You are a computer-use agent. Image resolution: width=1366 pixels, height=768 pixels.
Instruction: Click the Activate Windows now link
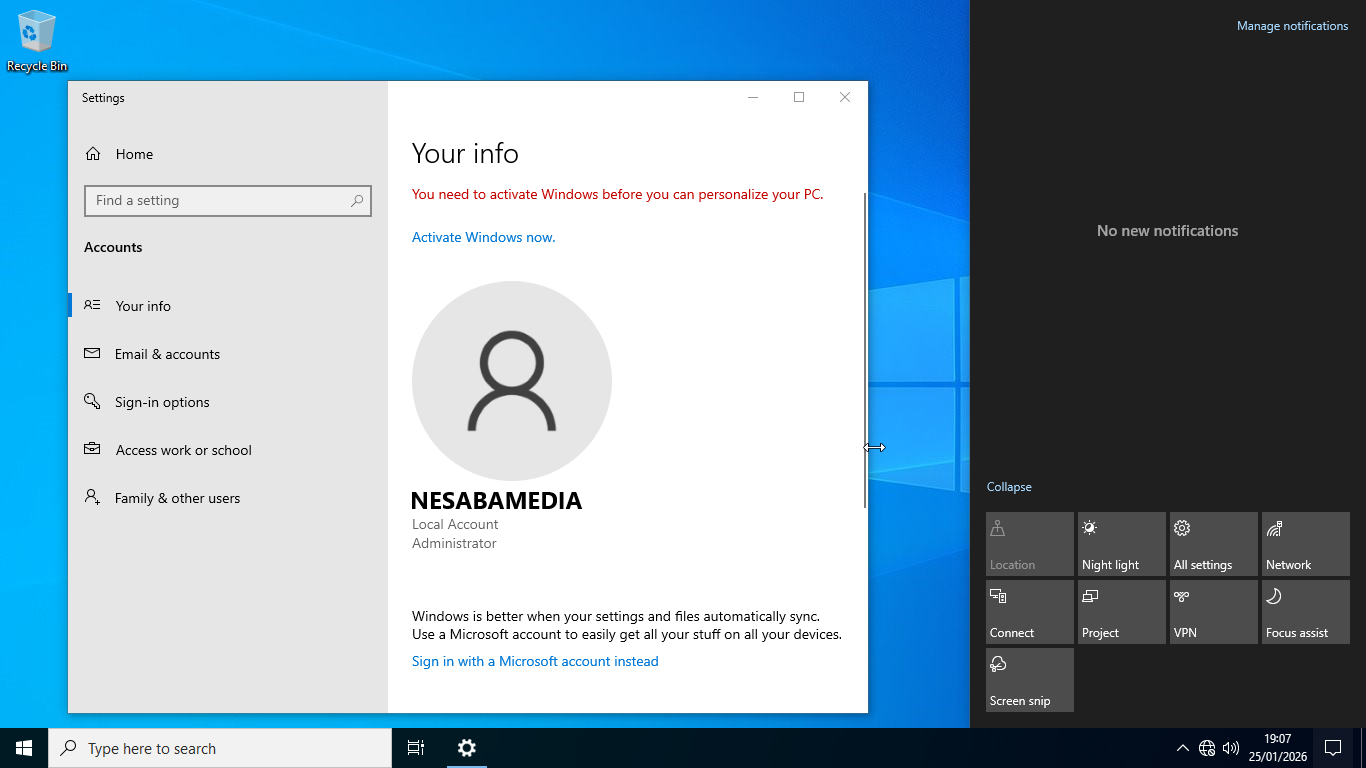(x=483, y=237)
